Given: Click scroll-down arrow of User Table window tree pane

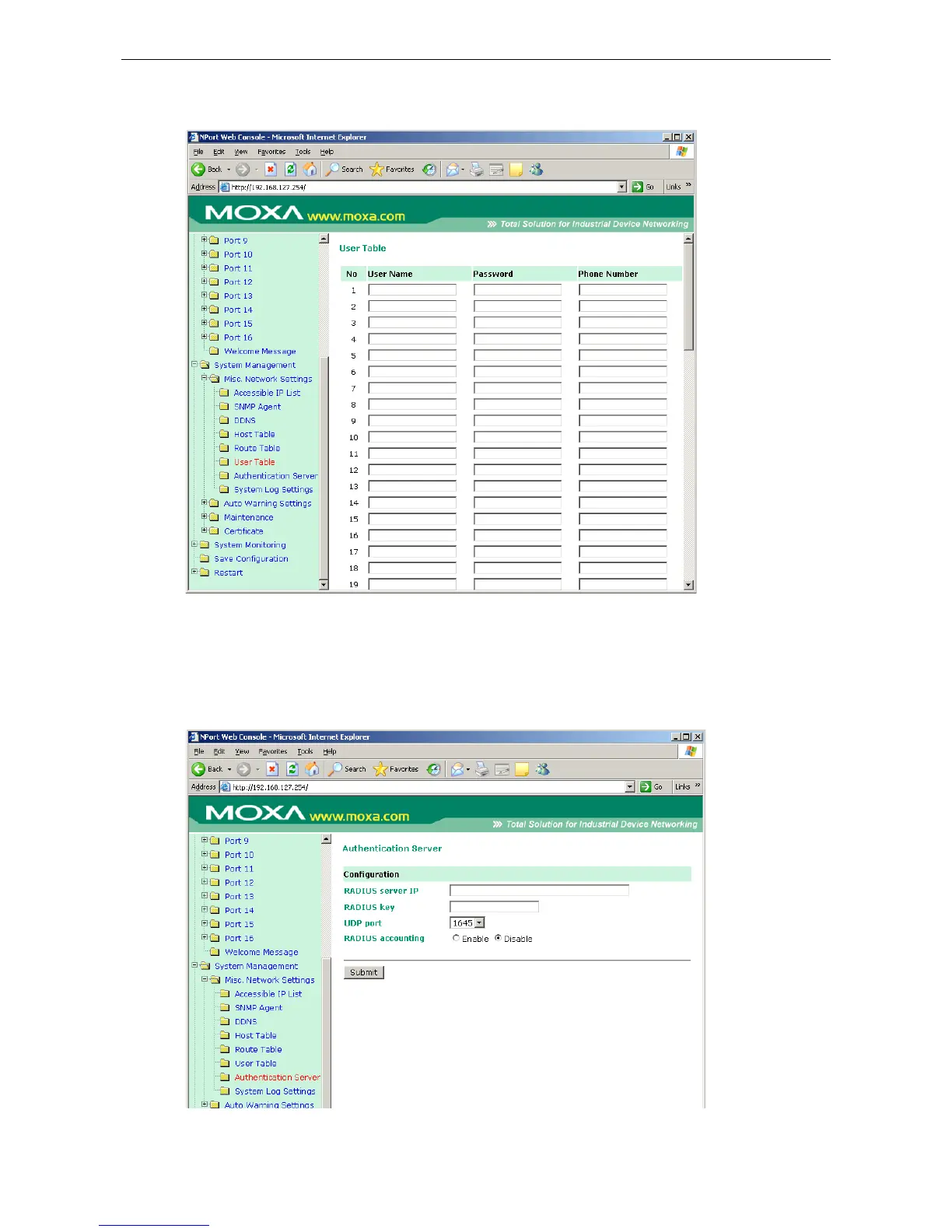Looking at the screenshot, I should [324, 585].
